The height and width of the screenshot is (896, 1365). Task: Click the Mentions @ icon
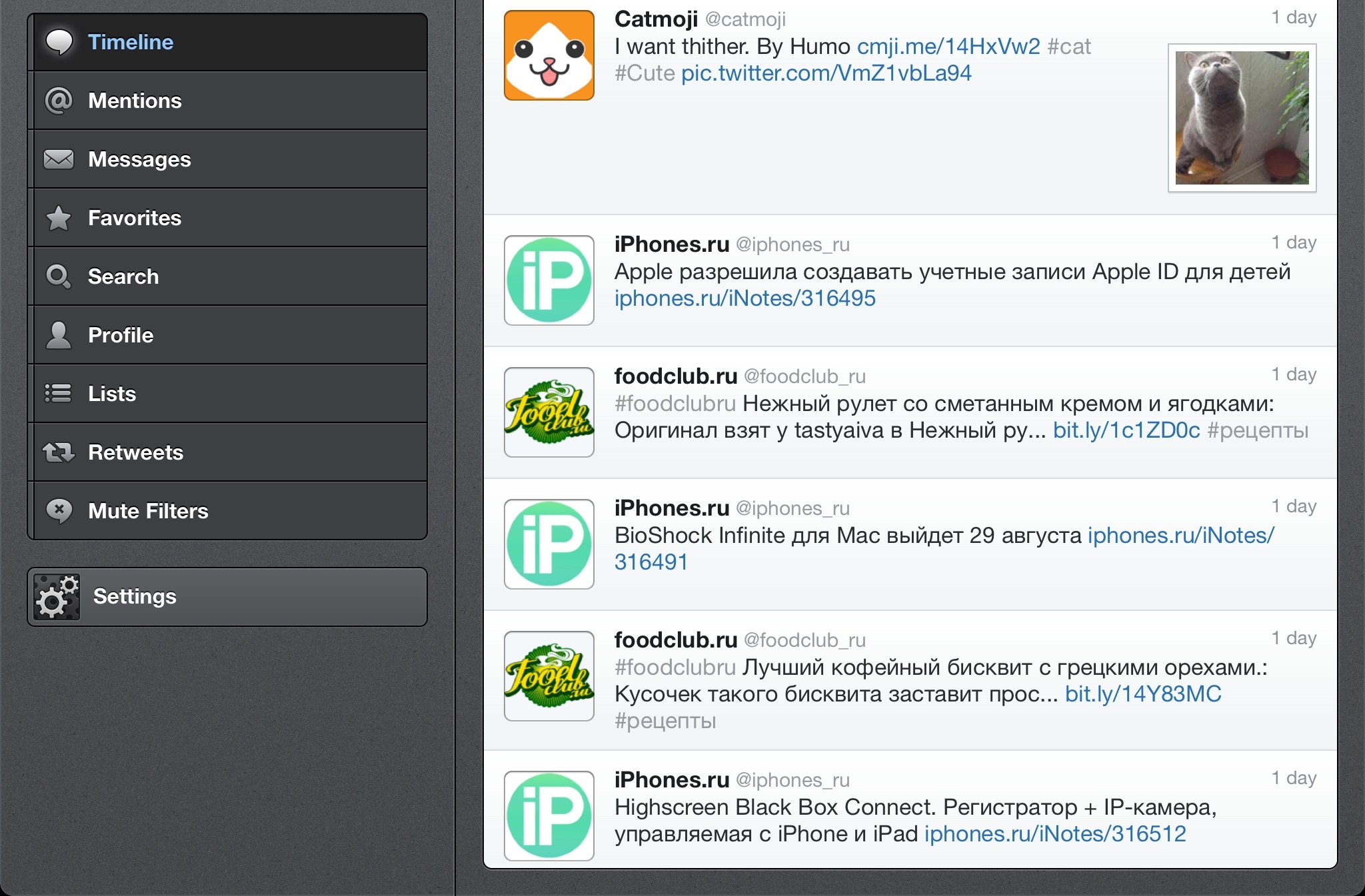pyautogui.click(x=59, y=101)
